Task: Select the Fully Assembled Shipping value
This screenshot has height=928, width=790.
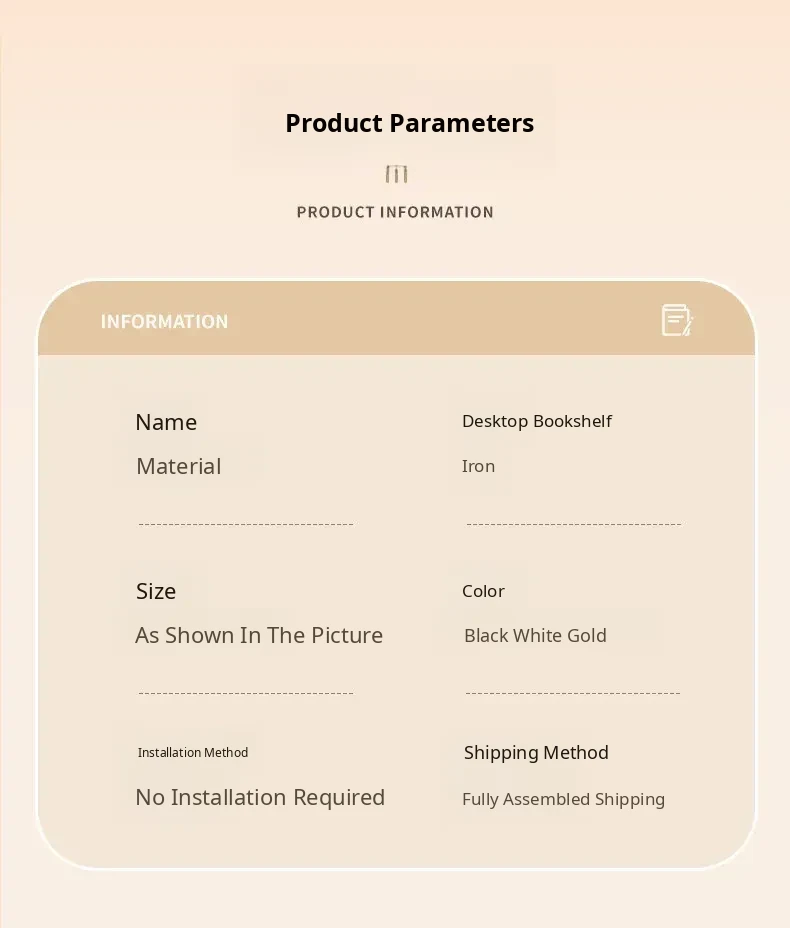Action: (x=563, y=799)
